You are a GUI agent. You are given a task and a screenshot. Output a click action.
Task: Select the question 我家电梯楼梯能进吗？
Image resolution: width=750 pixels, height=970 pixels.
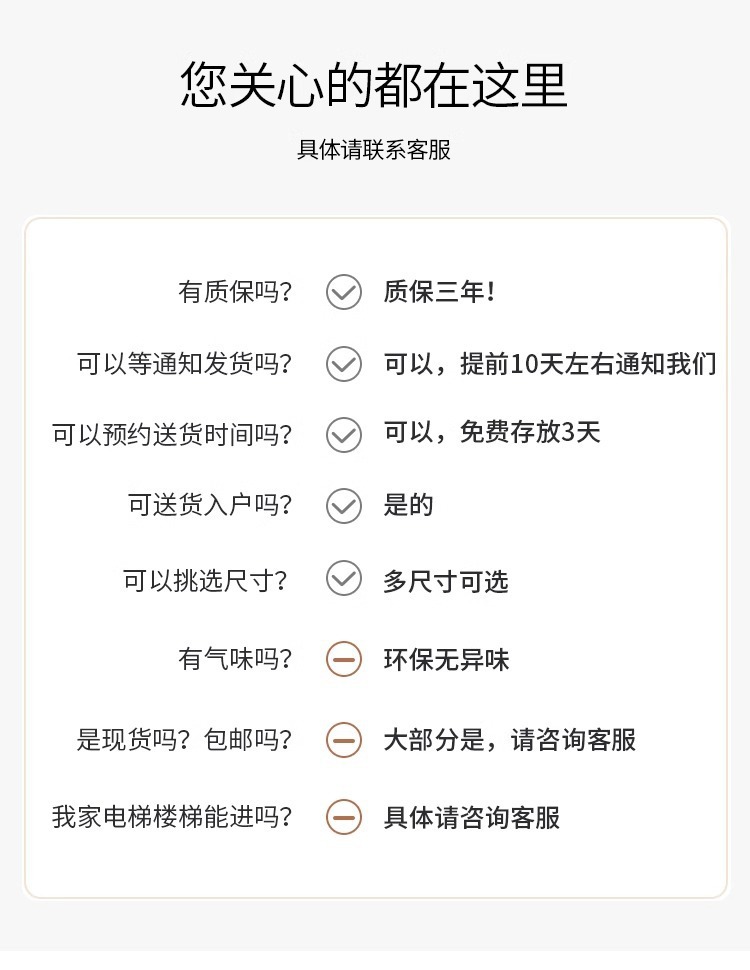pyautogui.click(x=173, y=817)
